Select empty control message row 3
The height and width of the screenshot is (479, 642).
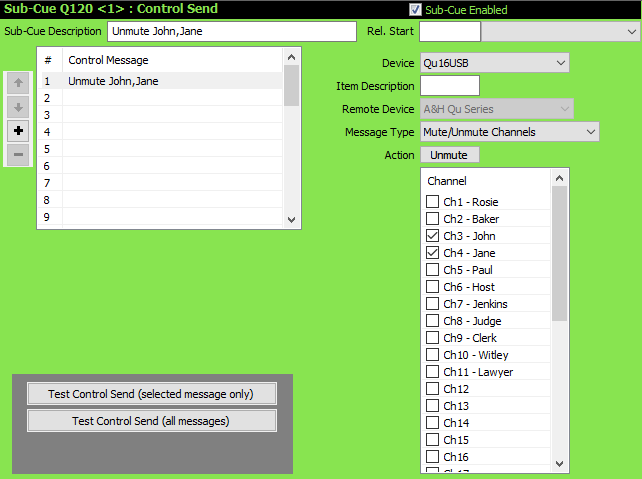[x=162, y=115]
